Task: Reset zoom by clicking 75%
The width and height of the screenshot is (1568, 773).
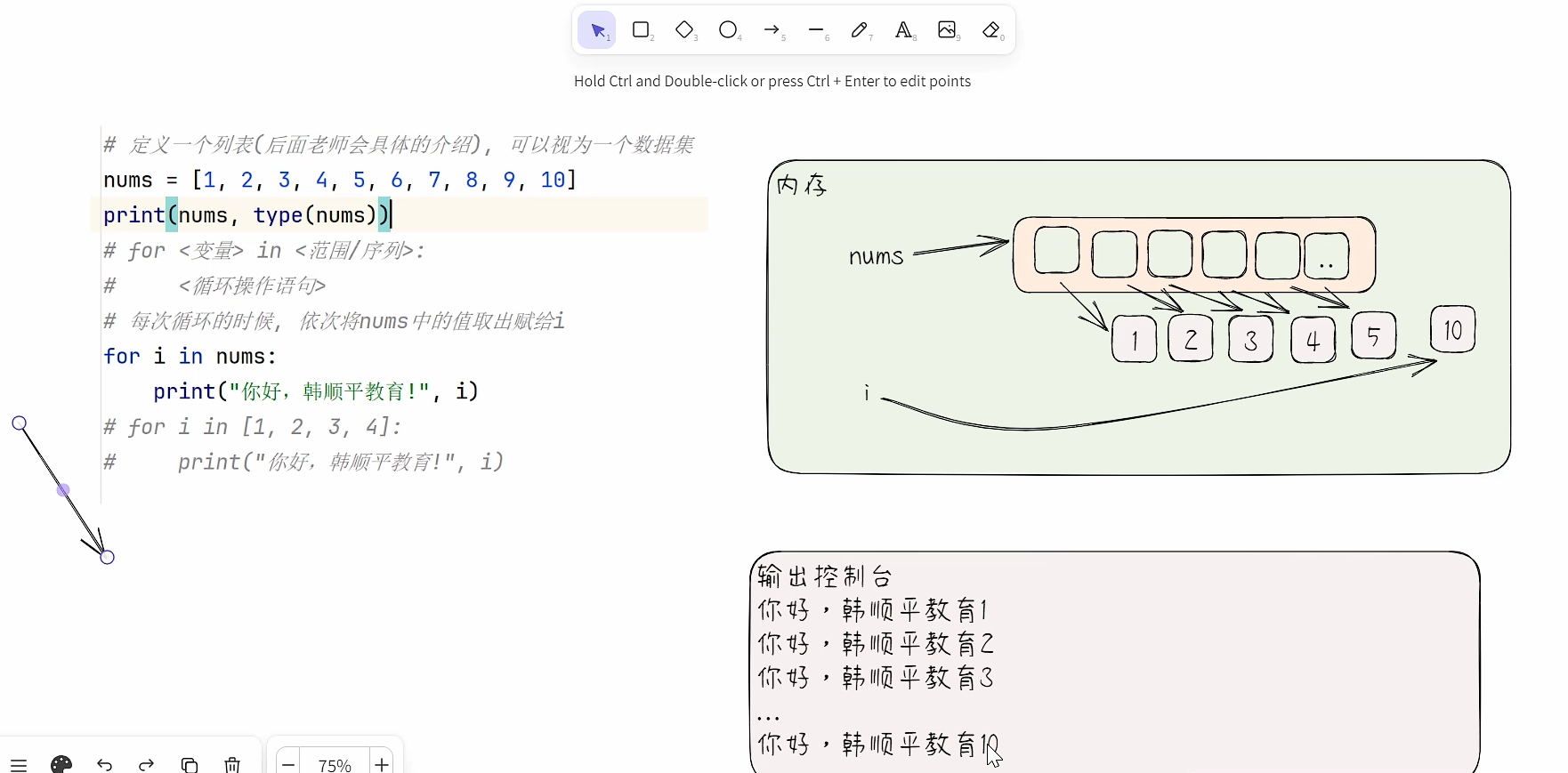Action: 335,765
